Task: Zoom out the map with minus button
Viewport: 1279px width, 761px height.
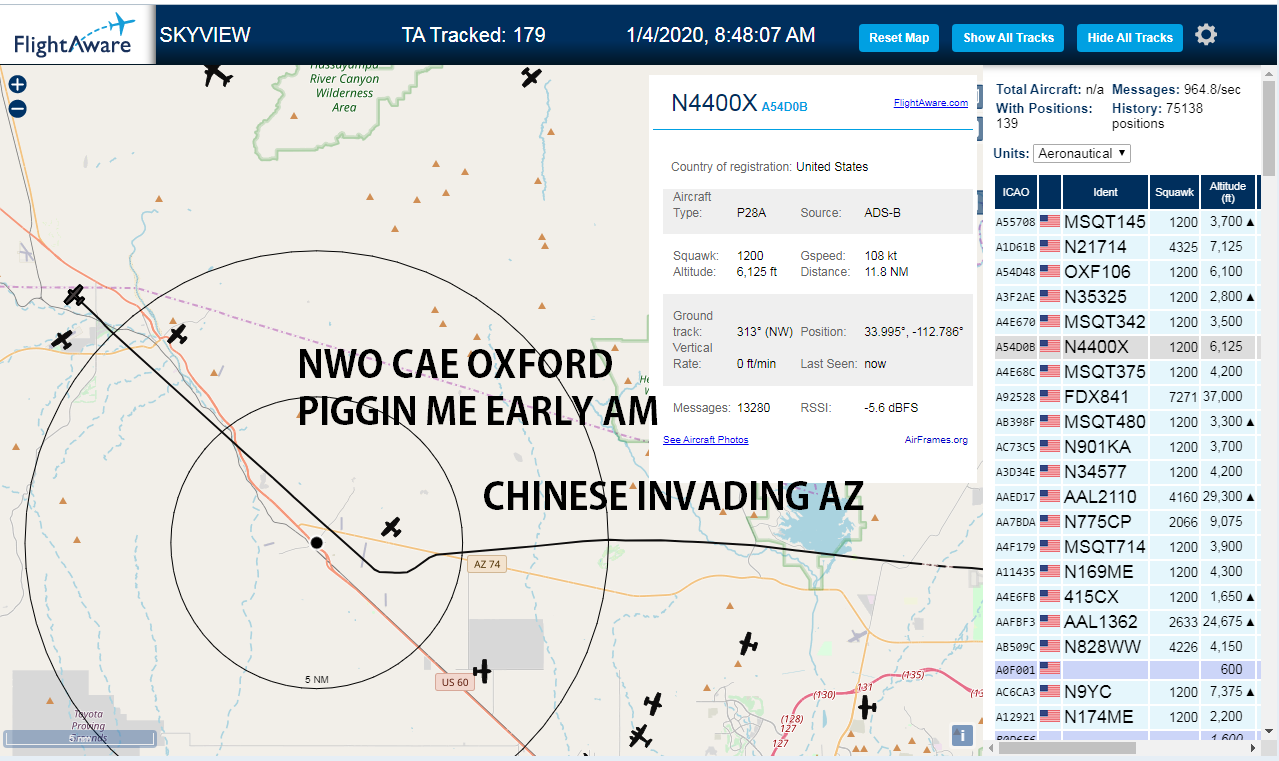Action: click(x=17, y=109)
